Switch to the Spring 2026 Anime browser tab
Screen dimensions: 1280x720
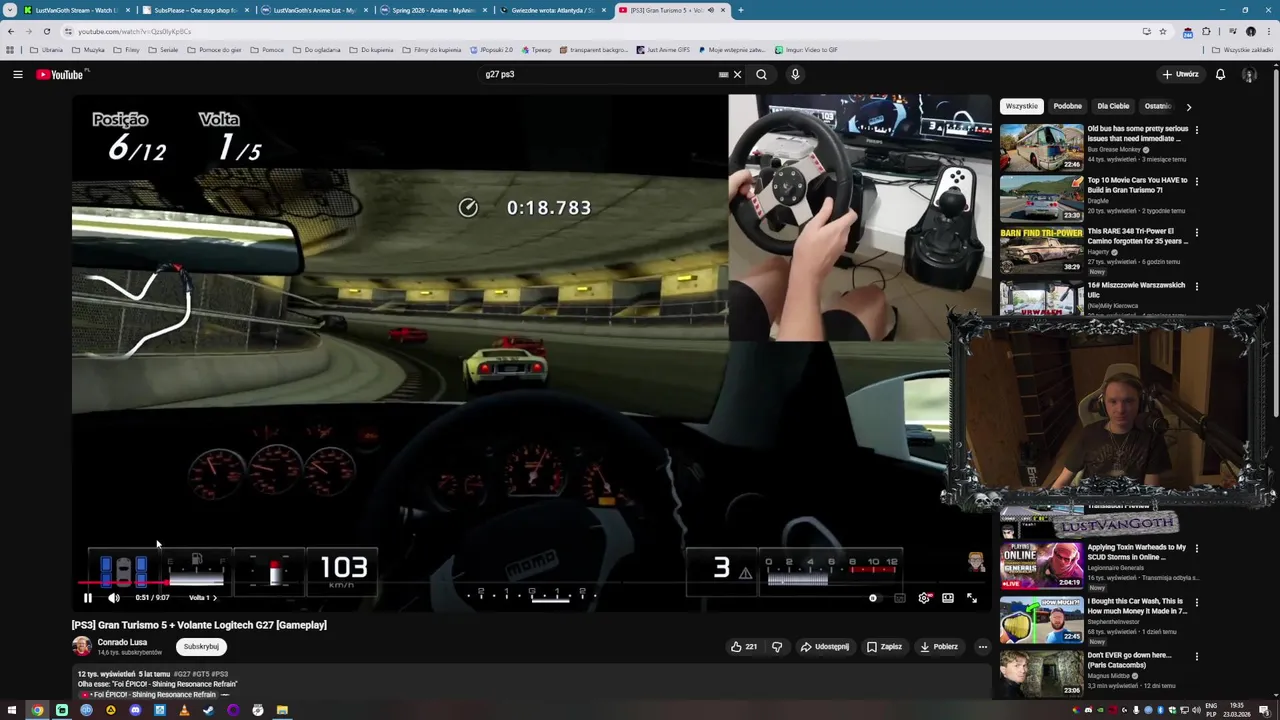(x=433, y=10)
